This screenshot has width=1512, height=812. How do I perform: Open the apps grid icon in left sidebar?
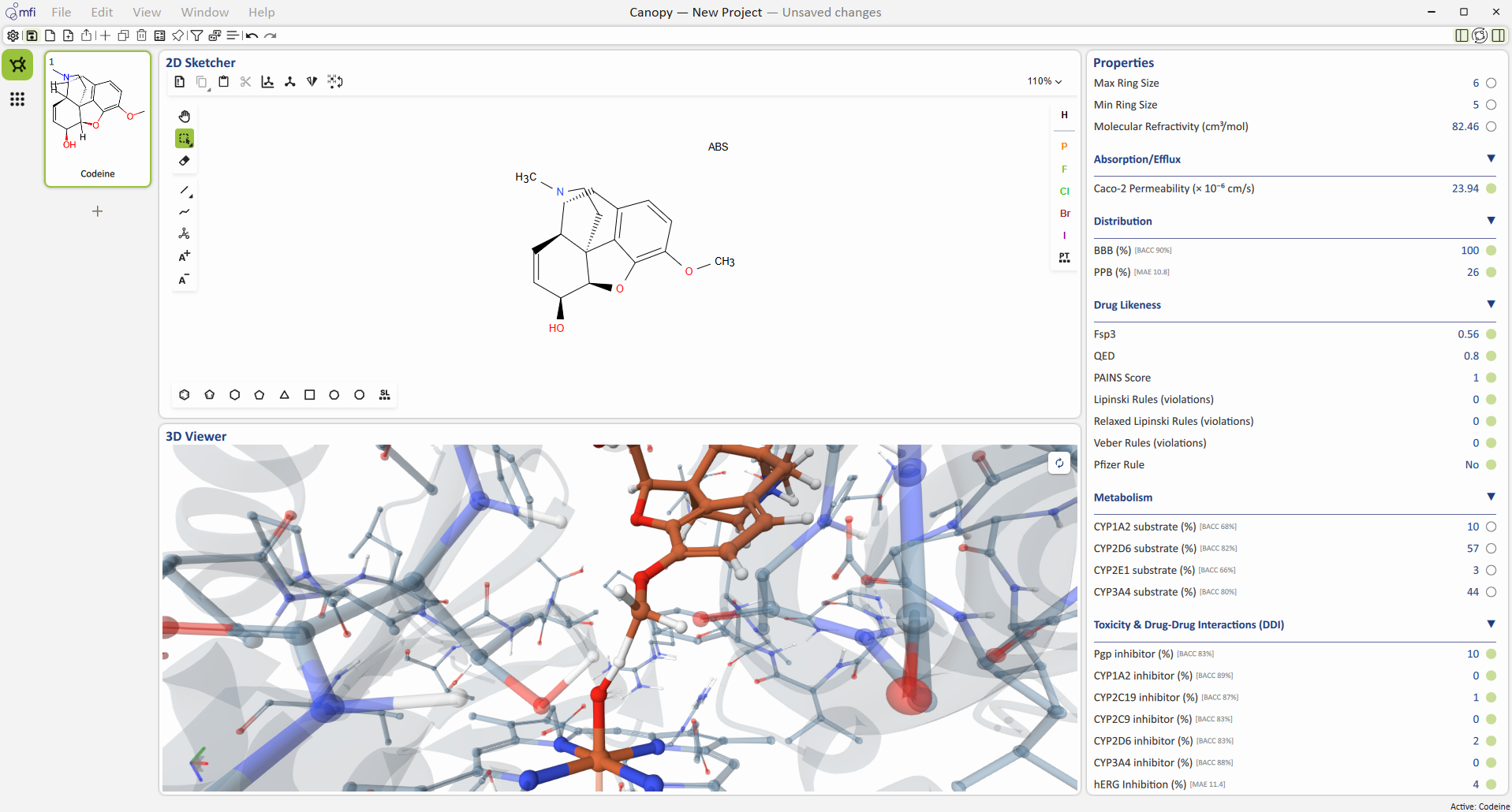pos(17,99)
